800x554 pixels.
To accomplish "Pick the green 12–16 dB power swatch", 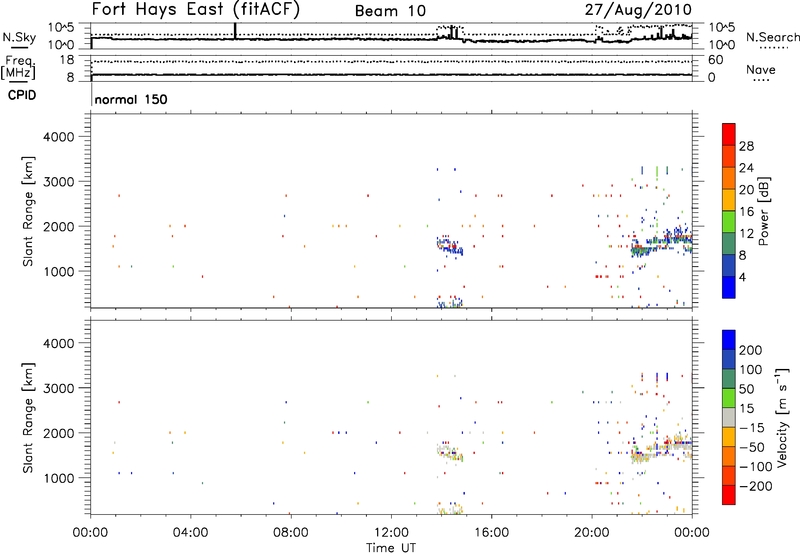I will coord(729,222).
